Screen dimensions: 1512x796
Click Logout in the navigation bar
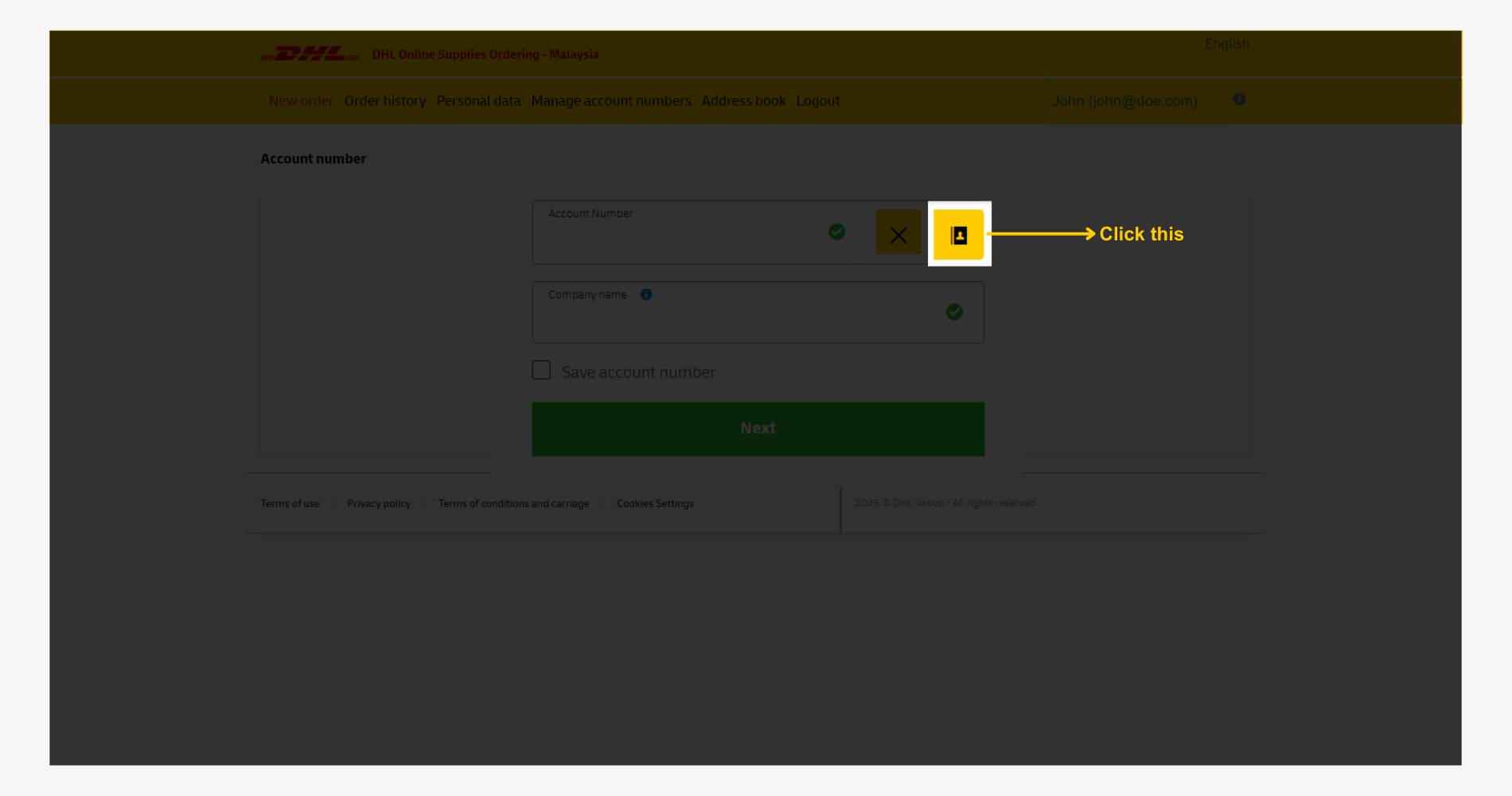click(818, 101)
